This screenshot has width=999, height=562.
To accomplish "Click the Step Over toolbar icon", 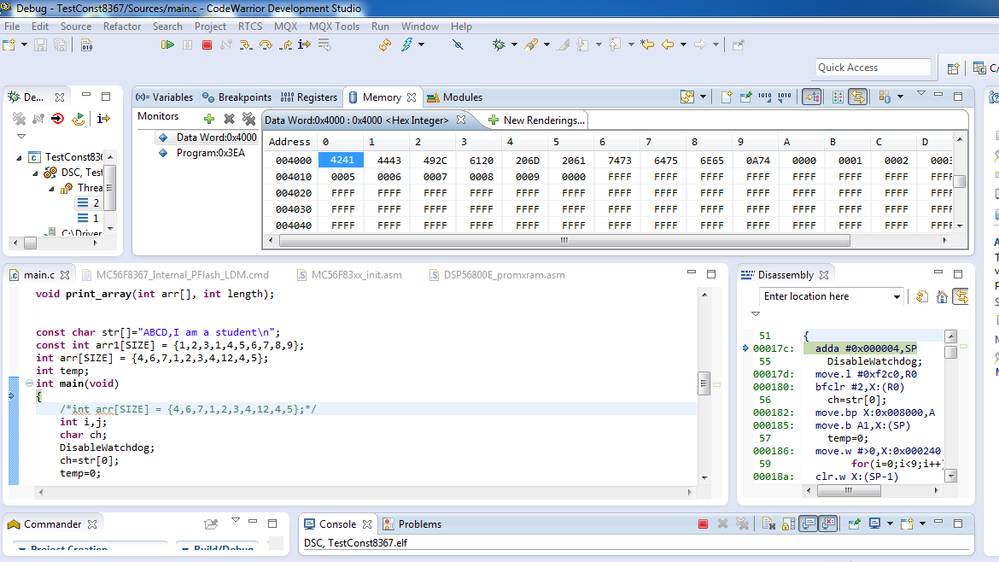I will pyautogui.click(x=265, y=45).
